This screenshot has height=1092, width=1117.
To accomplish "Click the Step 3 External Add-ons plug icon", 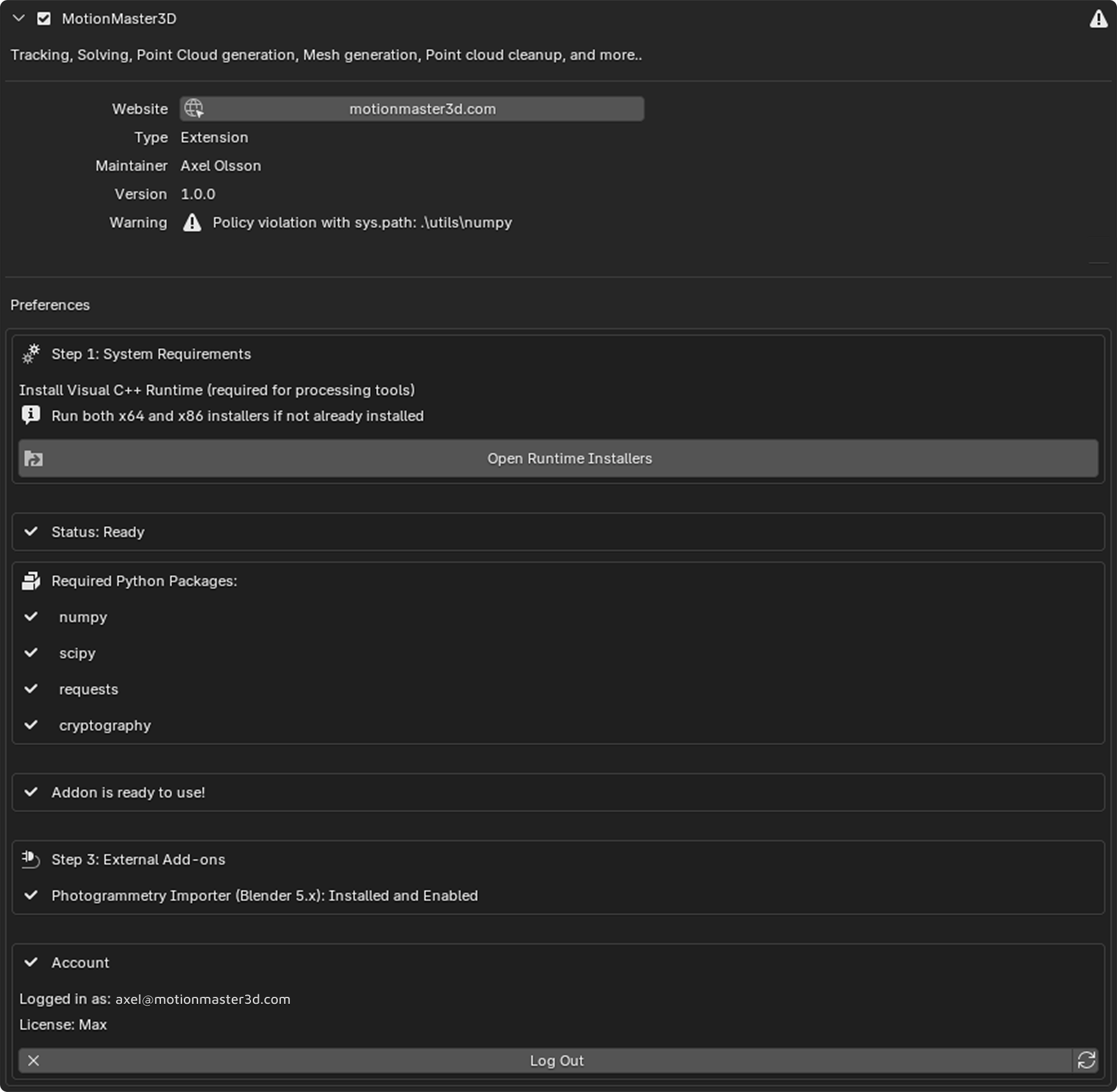I will click(x=31, y=860).
